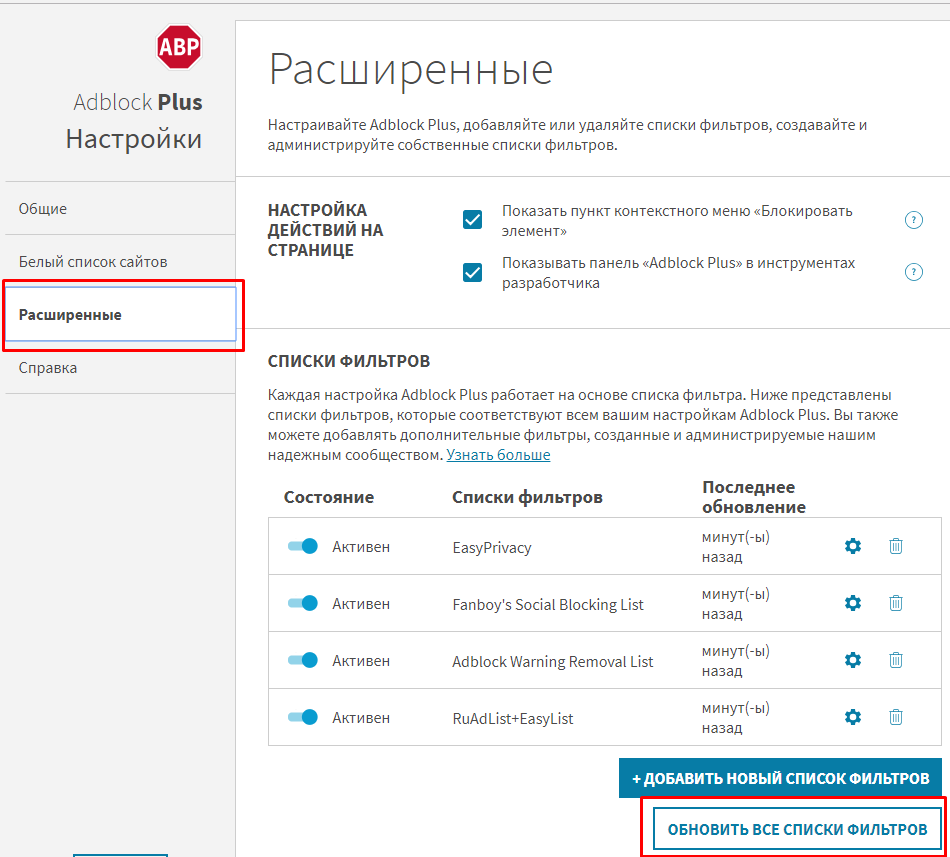The image size is (950, 857).
Task: Open the Белый список сайтов tab
Action: (x=120, y=262)
